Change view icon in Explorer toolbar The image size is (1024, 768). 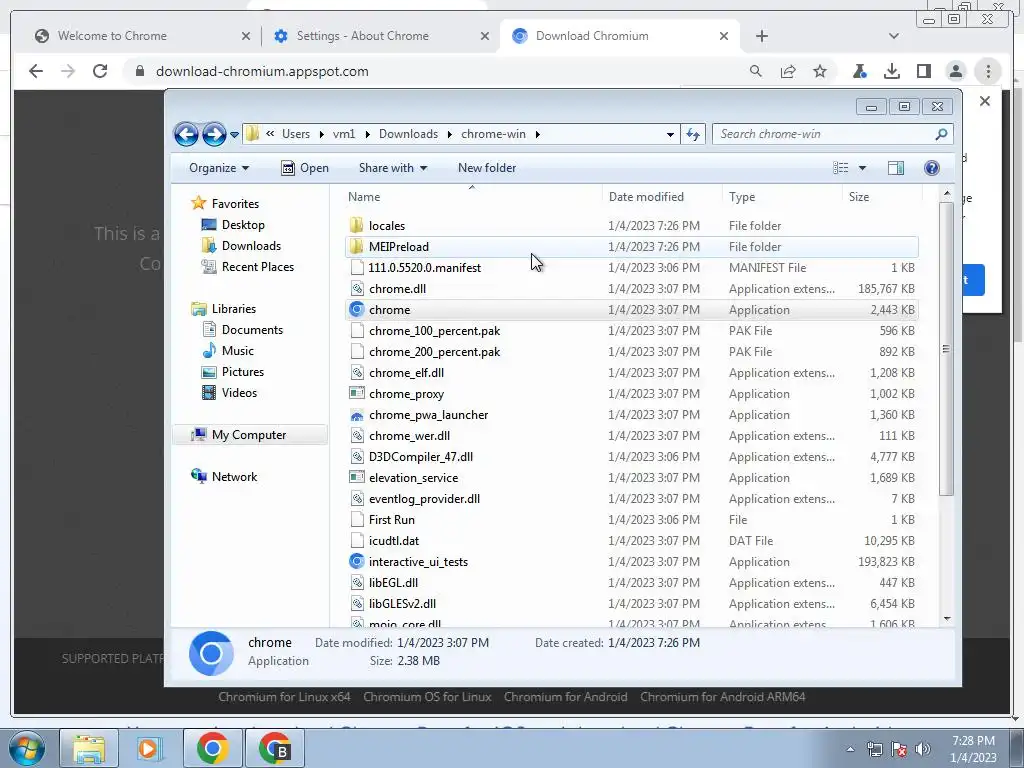(840, 168)
